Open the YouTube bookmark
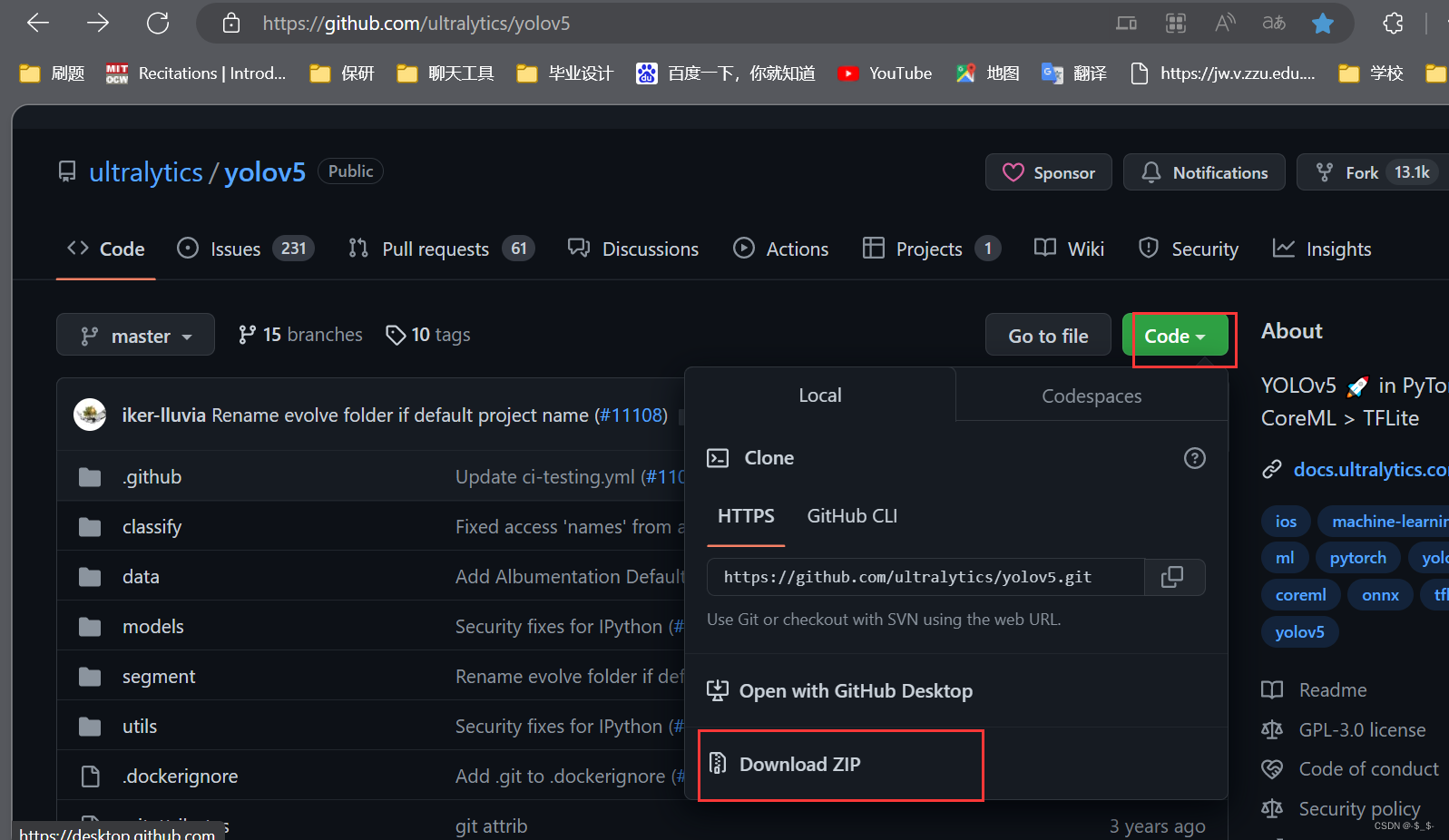 coord(885,73)
